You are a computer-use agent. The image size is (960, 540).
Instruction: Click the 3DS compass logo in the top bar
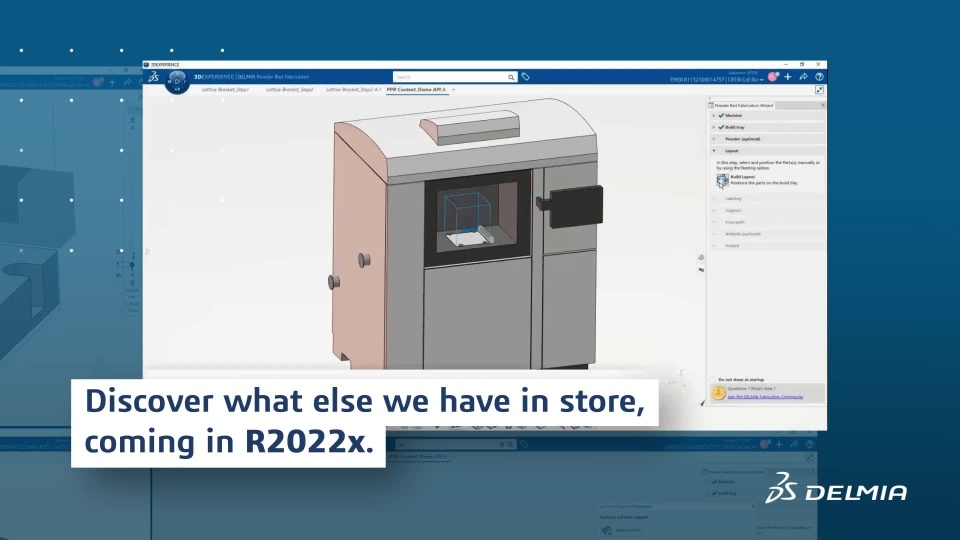coord(153,77)
